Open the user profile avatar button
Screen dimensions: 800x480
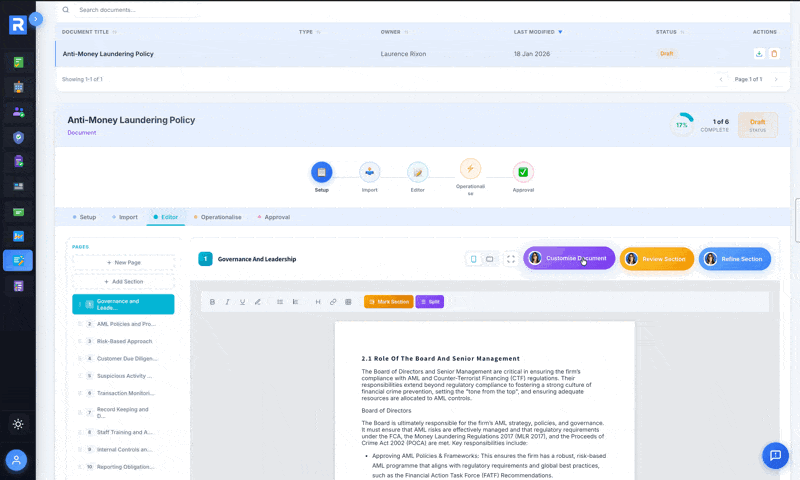point(16,460)
